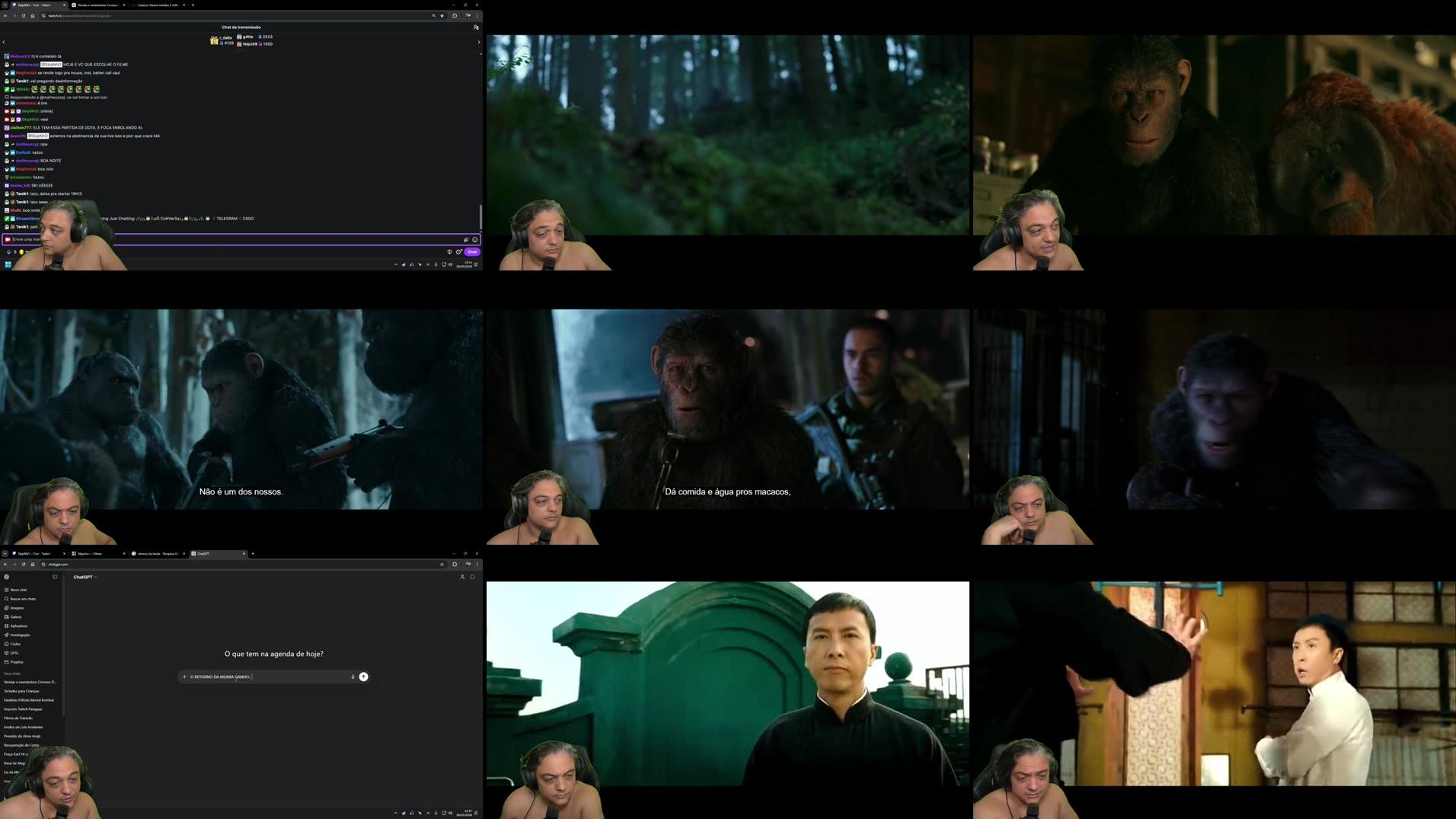Toggle the Bits icon in the chat input
Viewport: 1456px width, 819px height.
(x=466, y=240)
